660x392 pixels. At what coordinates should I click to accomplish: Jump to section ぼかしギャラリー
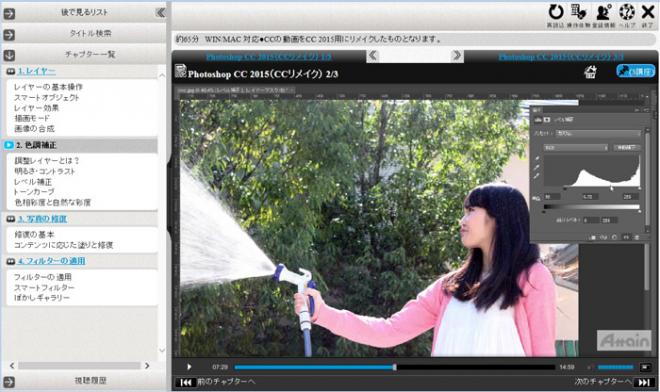point(42,298)
